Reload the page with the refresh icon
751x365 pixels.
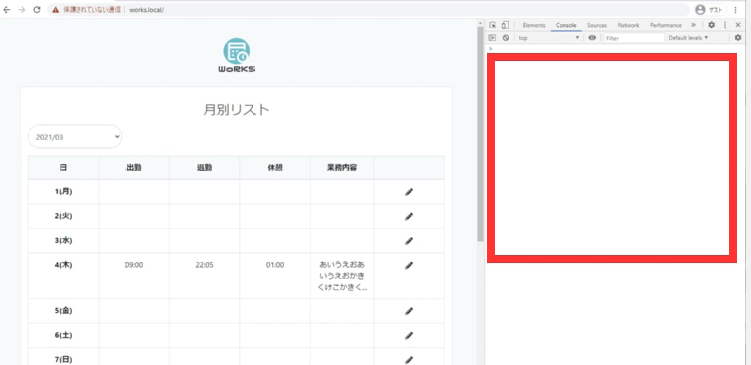tap(36, 10)
